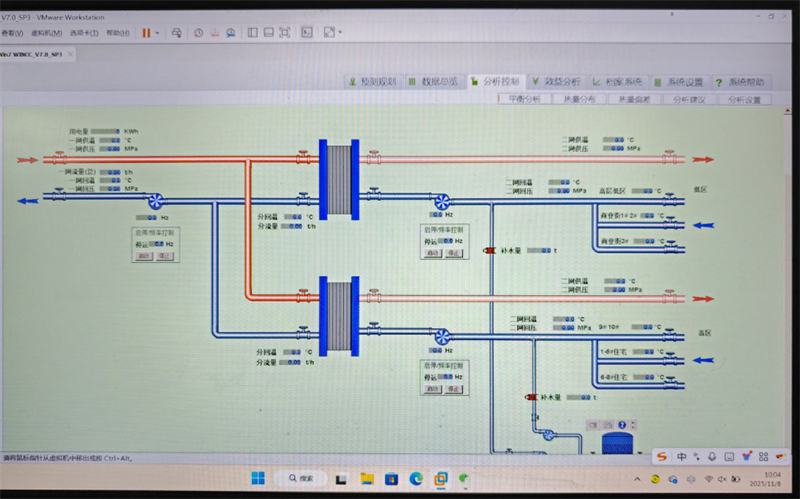Open File Explorer on the taskbar
This screenshot has width=800, height=499.
coord(367,478)
